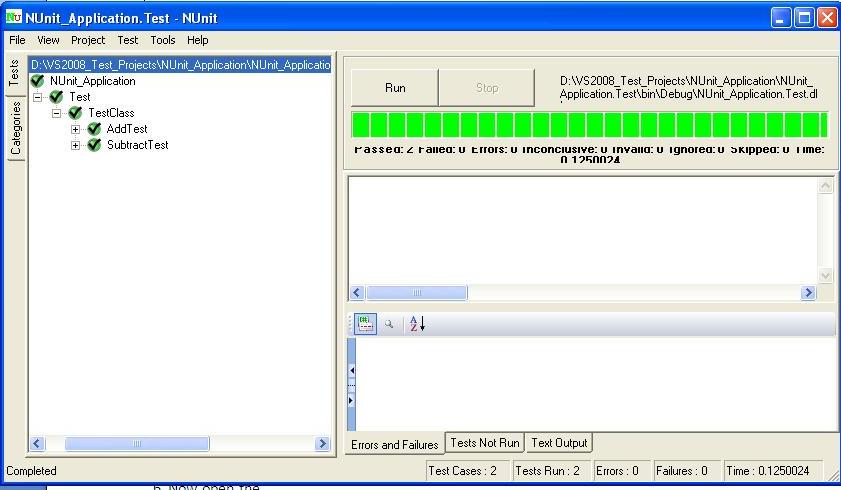Viewport: 841px width, 490px height.
Task: Click the green check icon beside Test node
Action: click(56, 97)
